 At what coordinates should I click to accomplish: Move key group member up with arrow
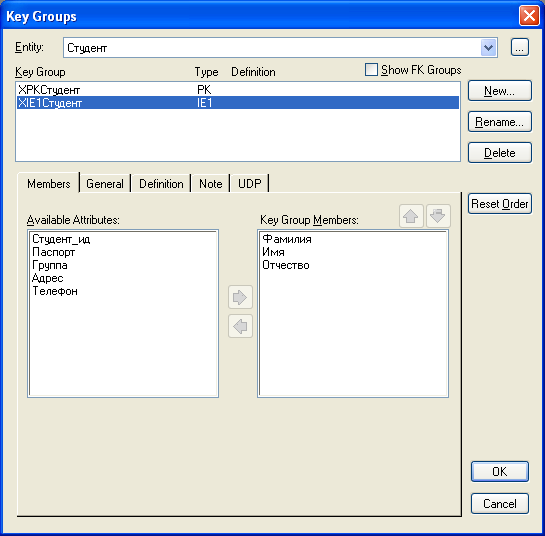coord(411,216)
